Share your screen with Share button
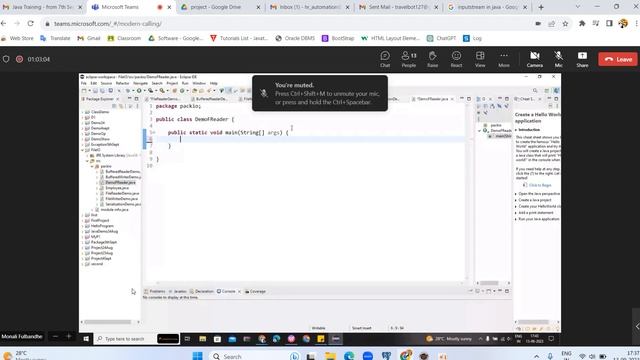Viewport: 640px width, 360px height. coord(582,59)
